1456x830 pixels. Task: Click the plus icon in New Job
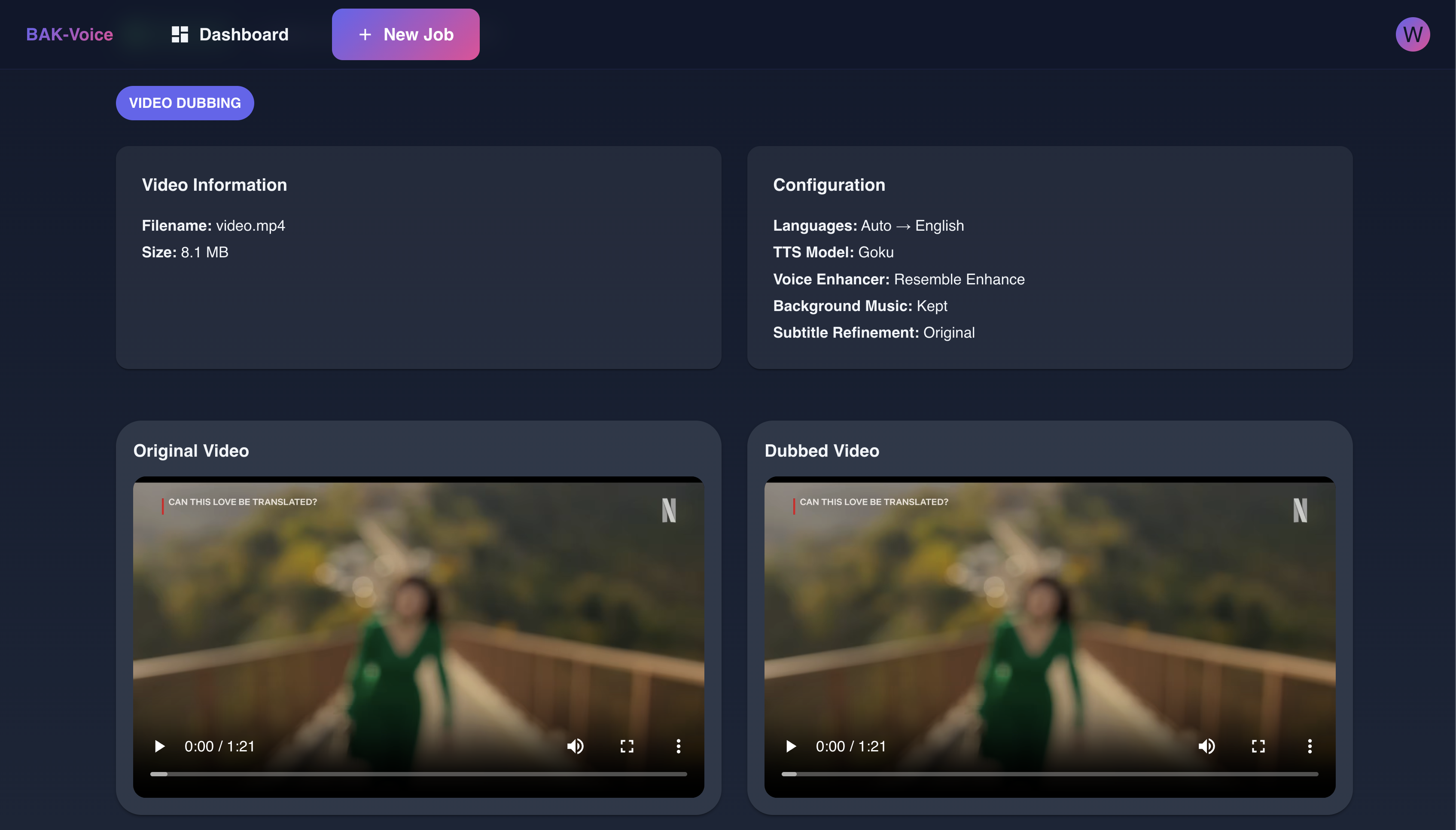(x=365, y=34)
